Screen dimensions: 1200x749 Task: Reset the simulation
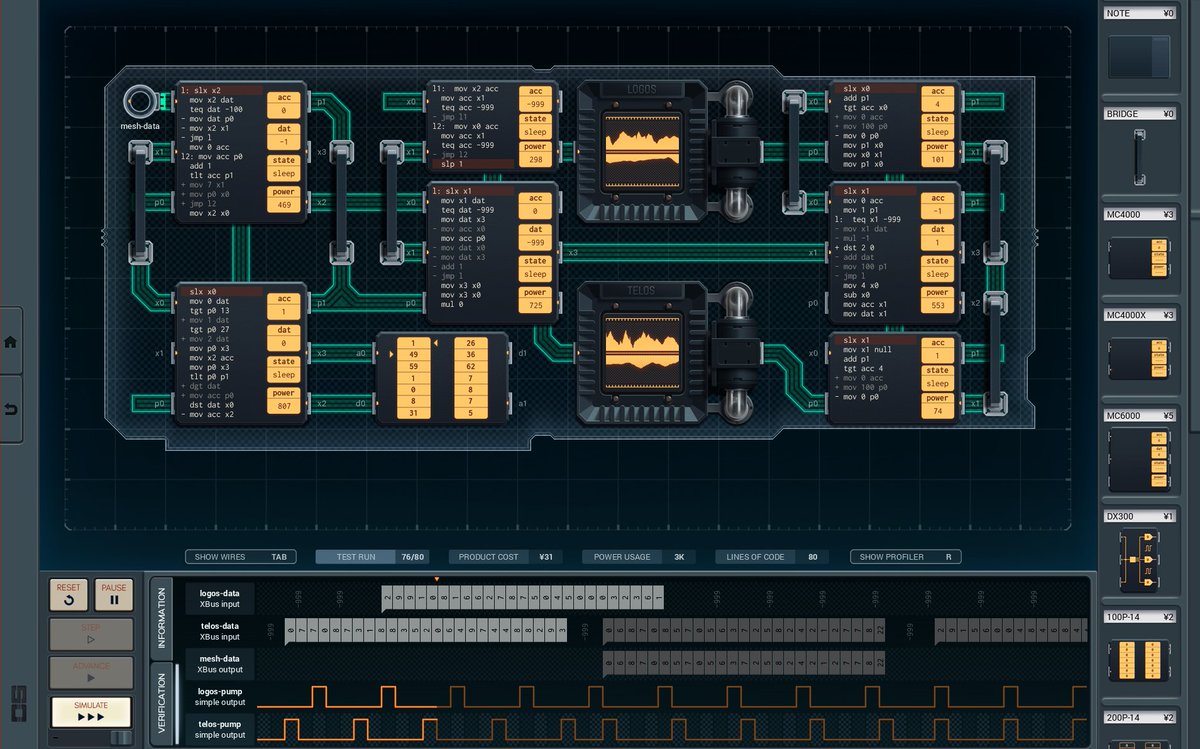pyautogui.click(x=69, y=595)
